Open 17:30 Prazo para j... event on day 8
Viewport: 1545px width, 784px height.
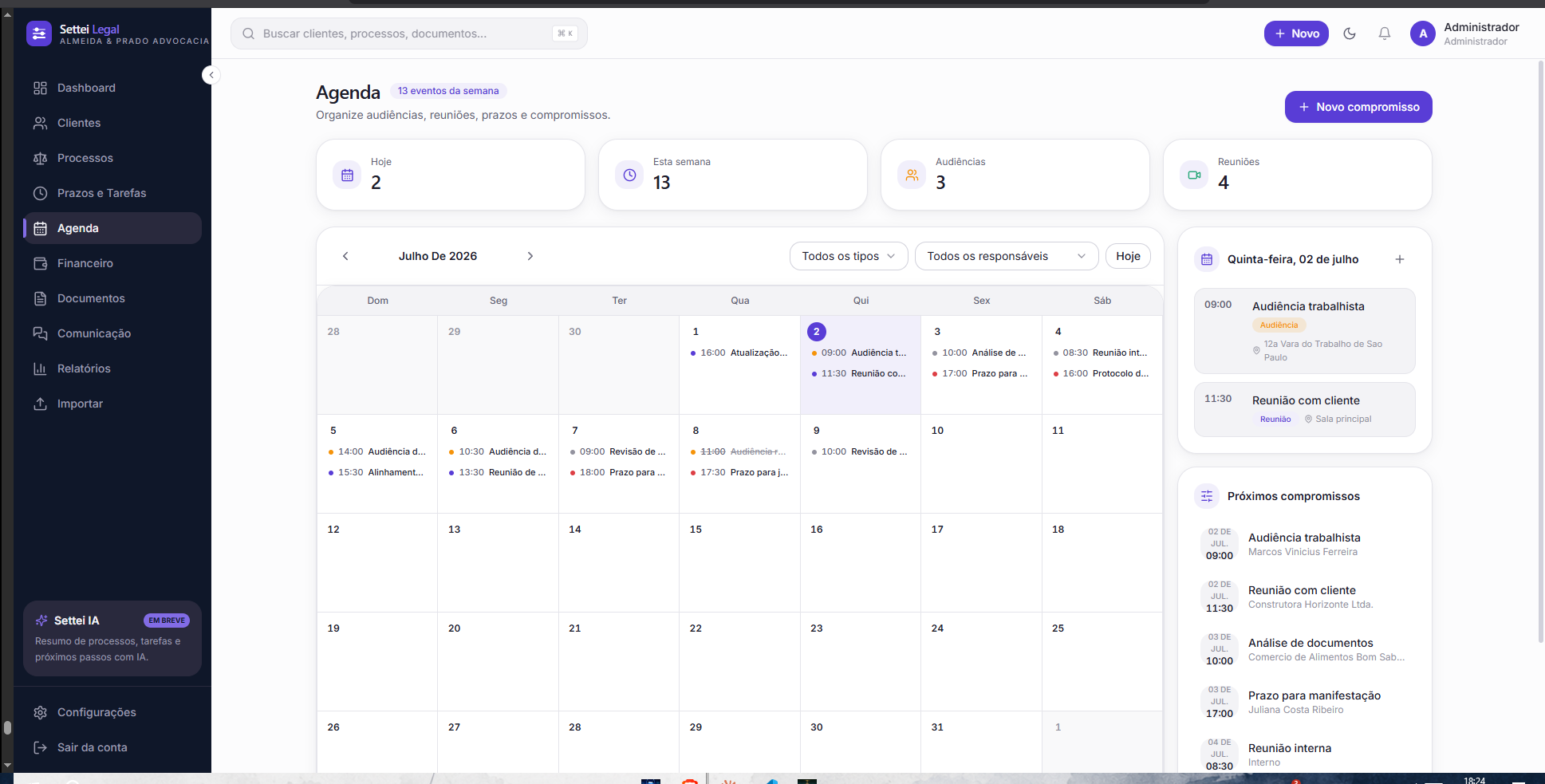tap(739, 472)
